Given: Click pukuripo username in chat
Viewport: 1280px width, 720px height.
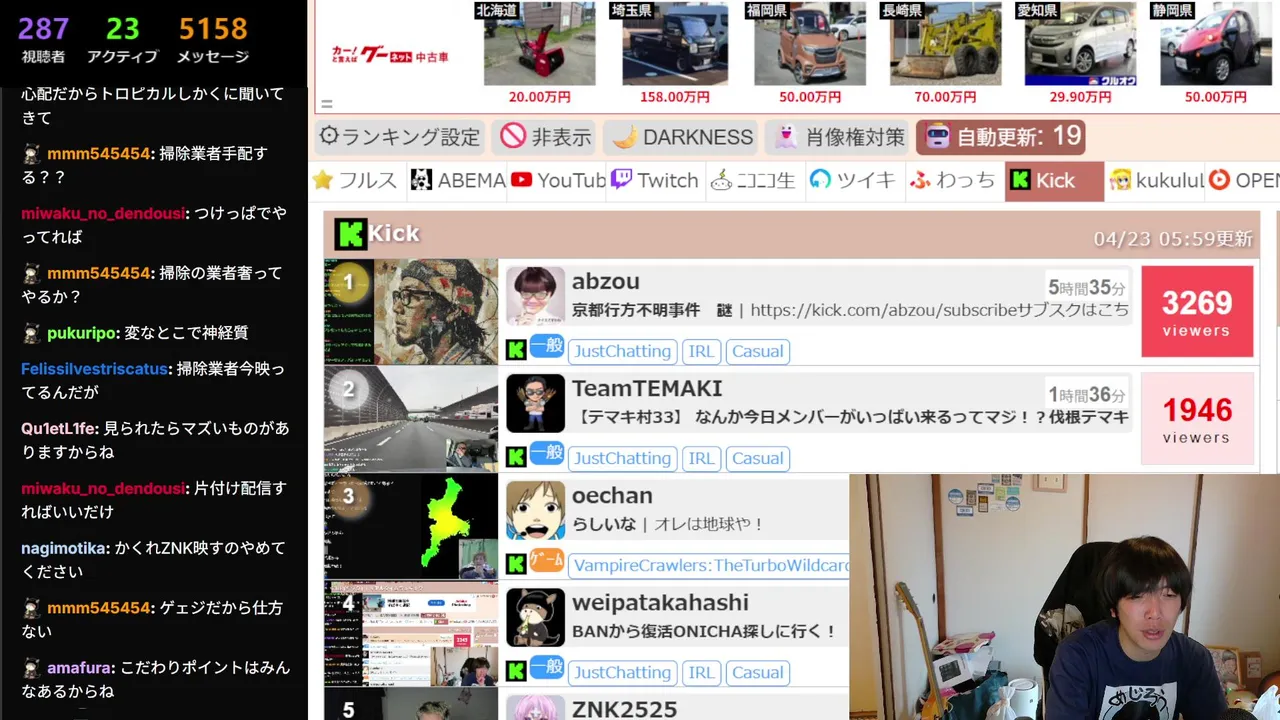Looking at the screenshot, I should pyautogui.click(x=83, y=333).
